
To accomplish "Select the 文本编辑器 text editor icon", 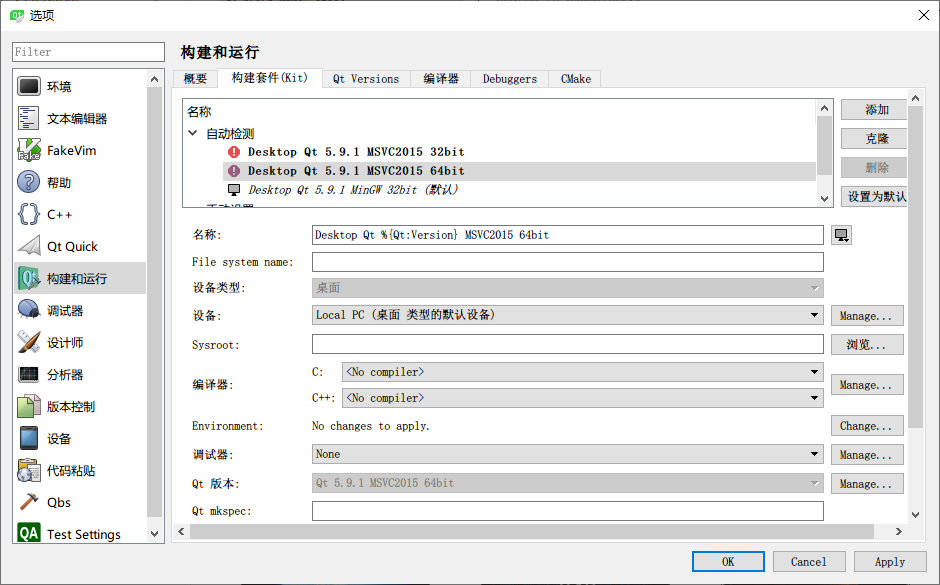I will point(29,118).
